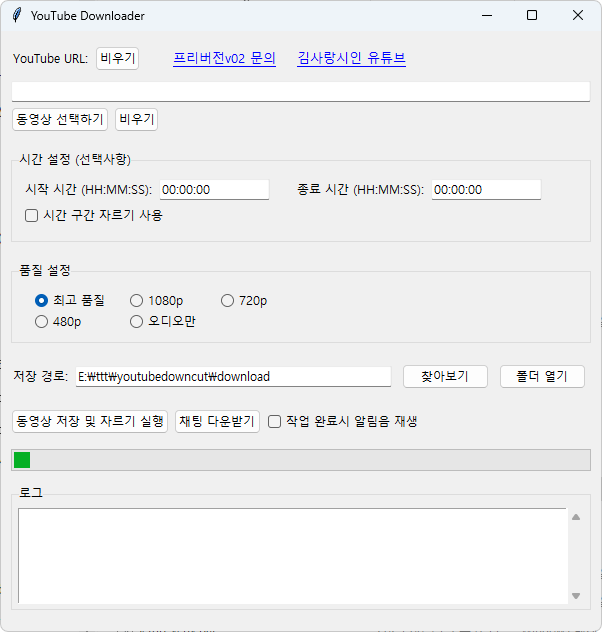Click the 채팅 다운받기 button
The height and width of the screenshot is (632, 602).
[x=217, y=422]
